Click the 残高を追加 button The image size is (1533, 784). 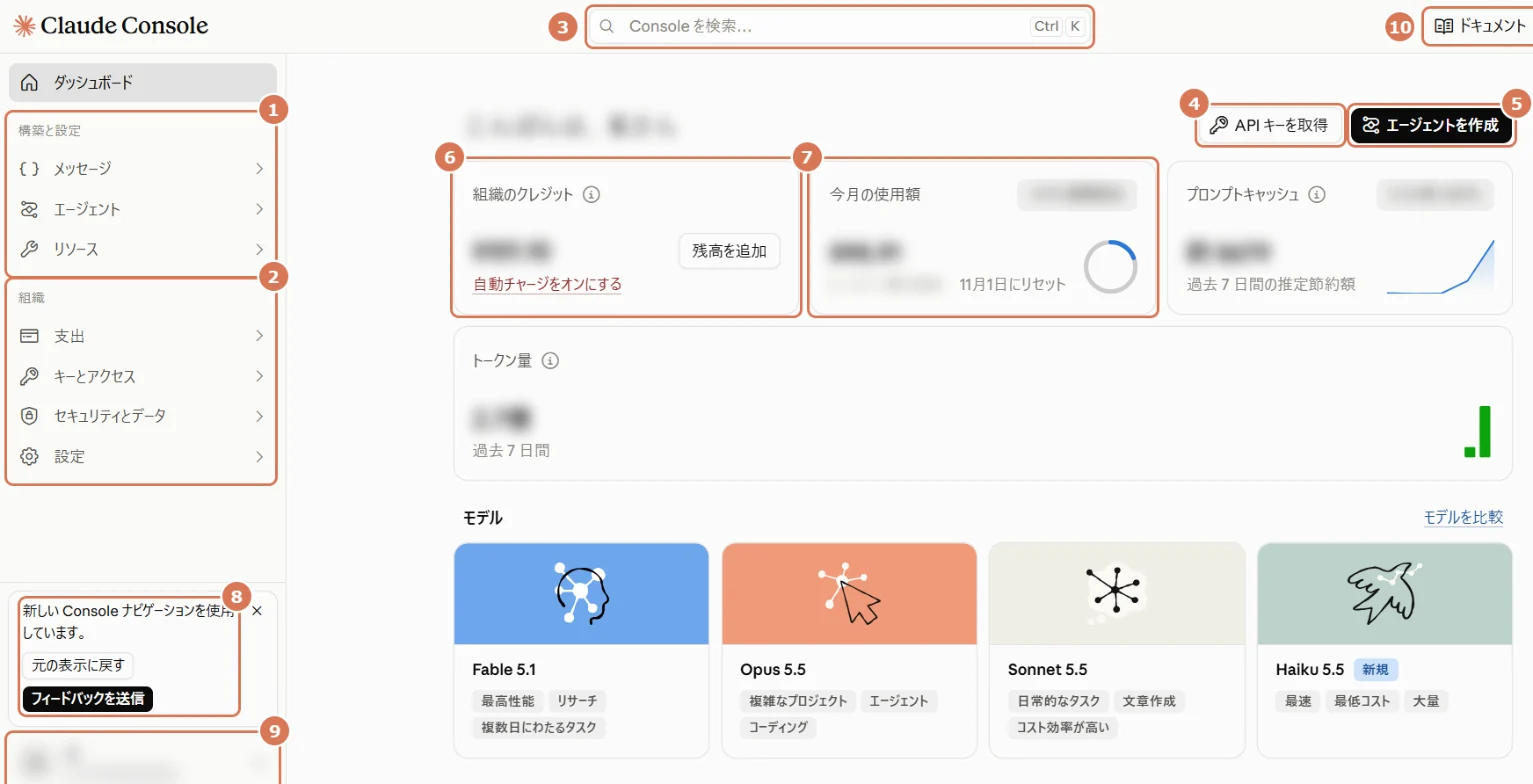click(x=729, y=251)
